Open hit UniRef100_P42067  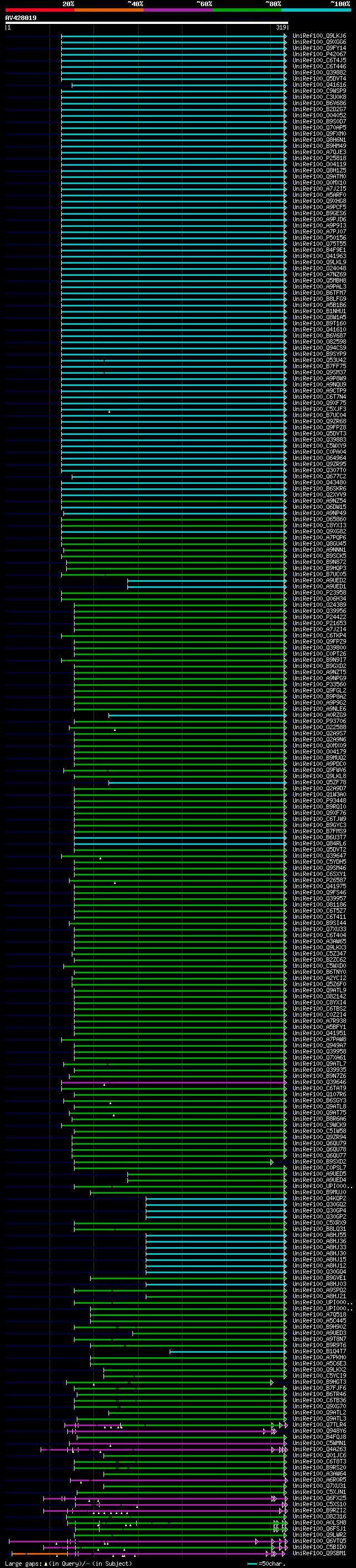pyautogui.click(x=319, y=55)
